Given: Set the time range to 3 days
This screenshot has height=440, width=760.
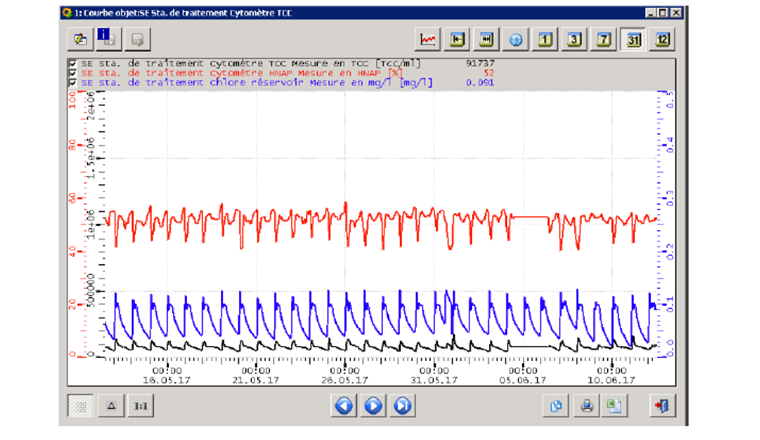Looking at the screenshot, I should pyautogui.click(x=574, y=39).
